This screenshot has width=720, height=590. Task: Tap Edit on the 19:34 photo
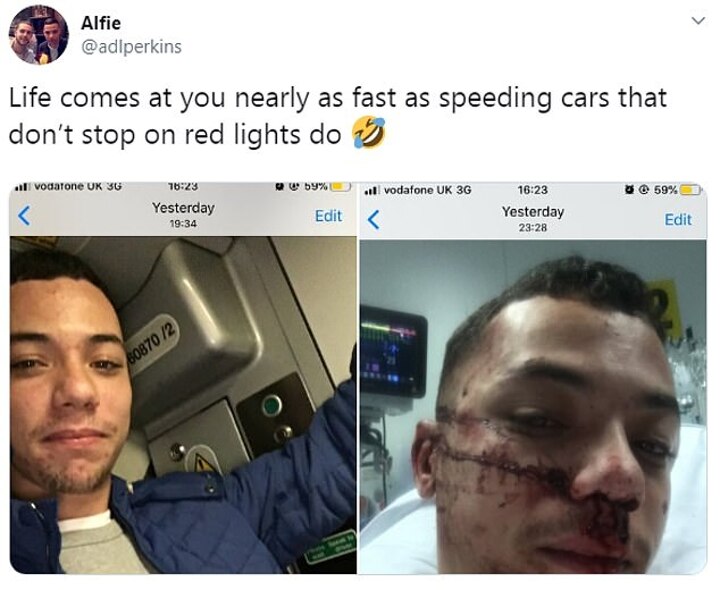point(328,216)
